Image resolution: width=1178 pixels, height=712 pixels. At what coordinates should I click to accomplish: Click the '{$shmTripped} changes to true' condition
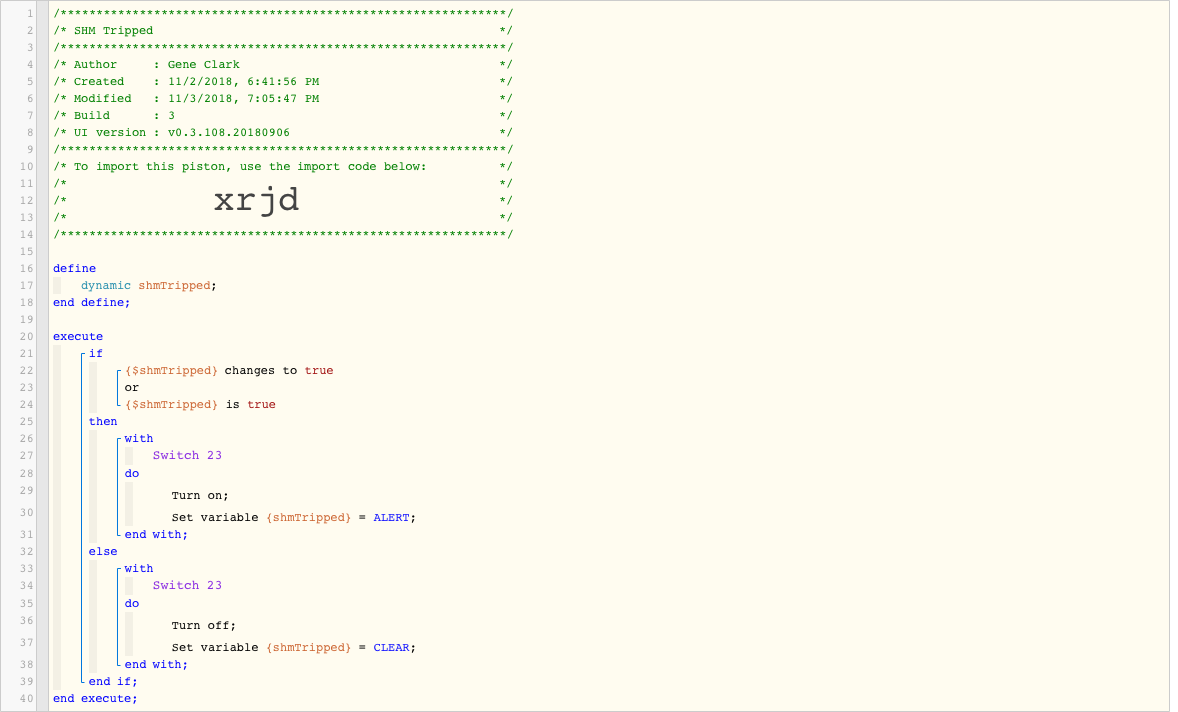(229, 370)
